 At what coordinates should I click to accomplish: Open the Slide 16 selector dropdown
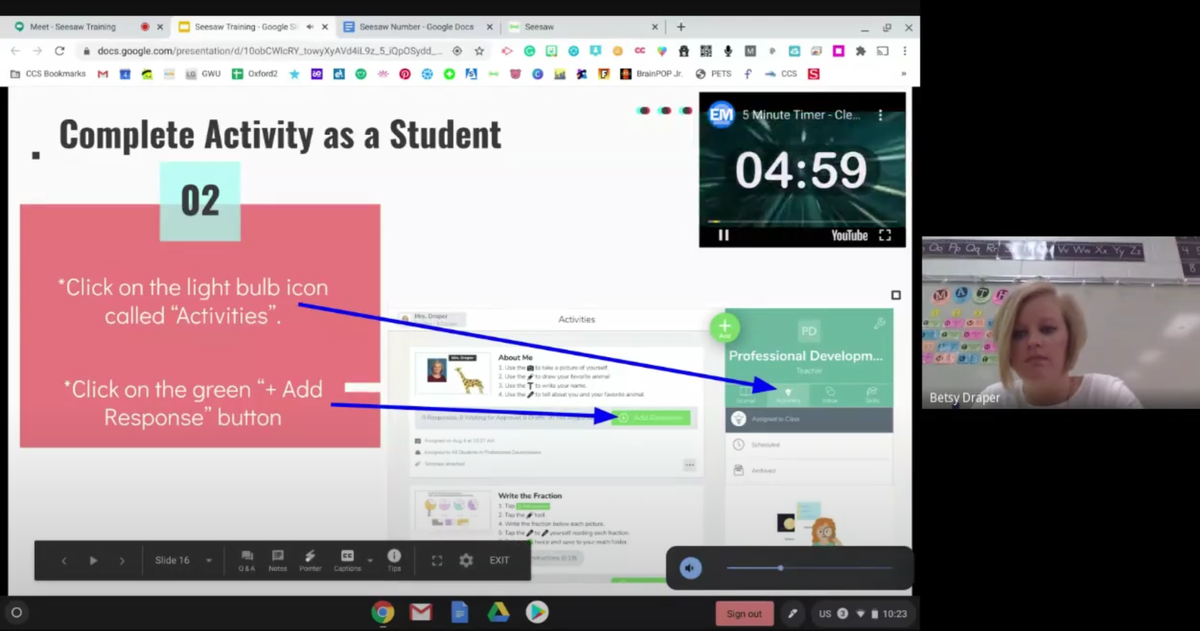tap(184, 561)
